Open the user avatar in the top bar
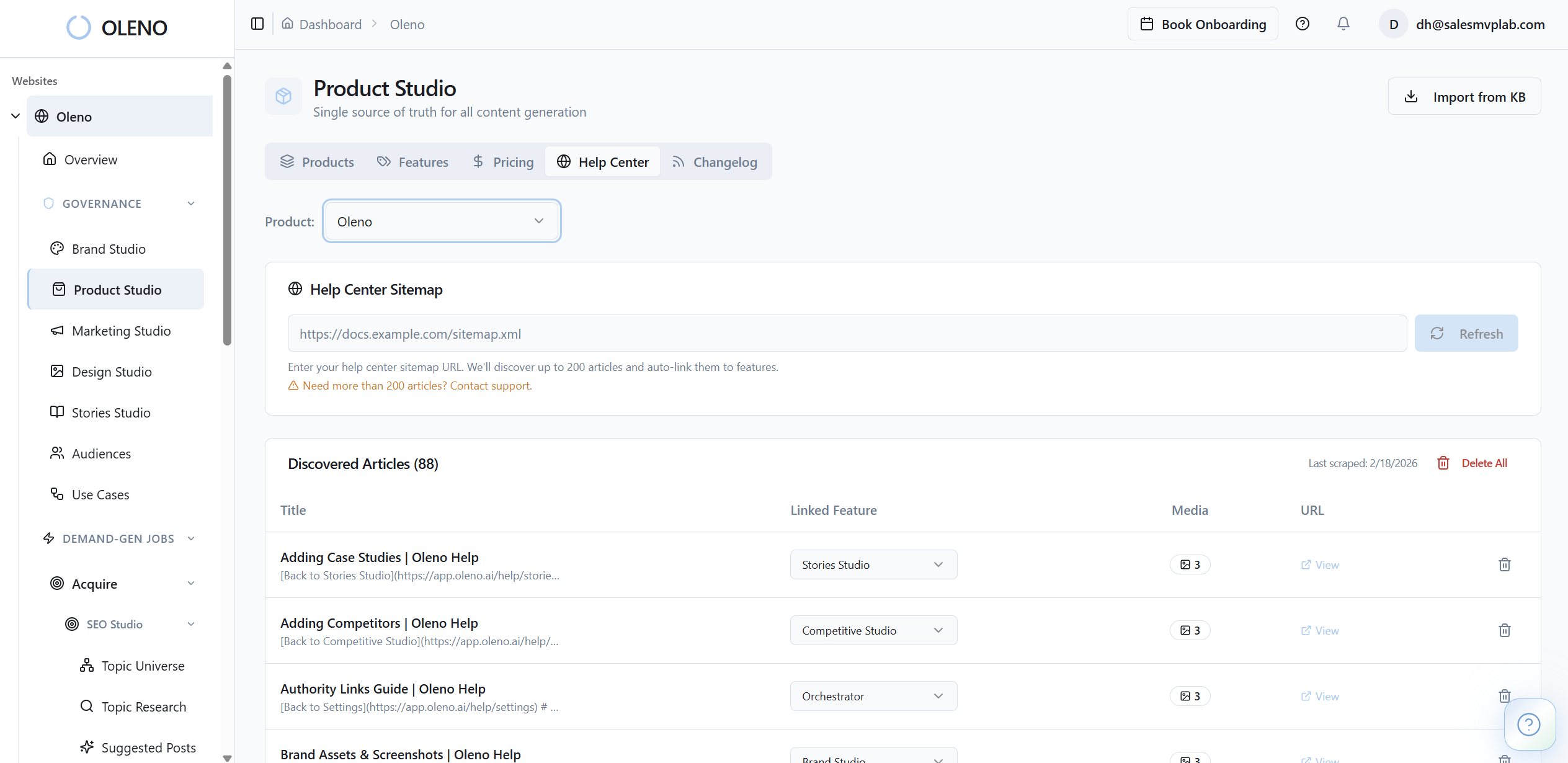Viewport: 1568px width, 763px height. point(1394,24)
